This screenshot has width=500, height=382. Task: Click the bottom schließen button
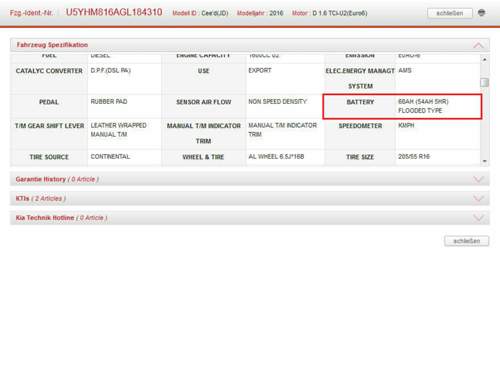(x=466, y=241)
